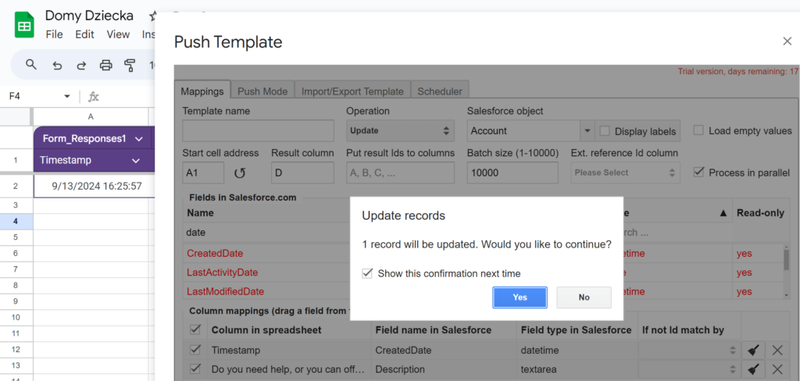
Task: Select column A header in spreadsheet
Action: click(x=91, y=117)
